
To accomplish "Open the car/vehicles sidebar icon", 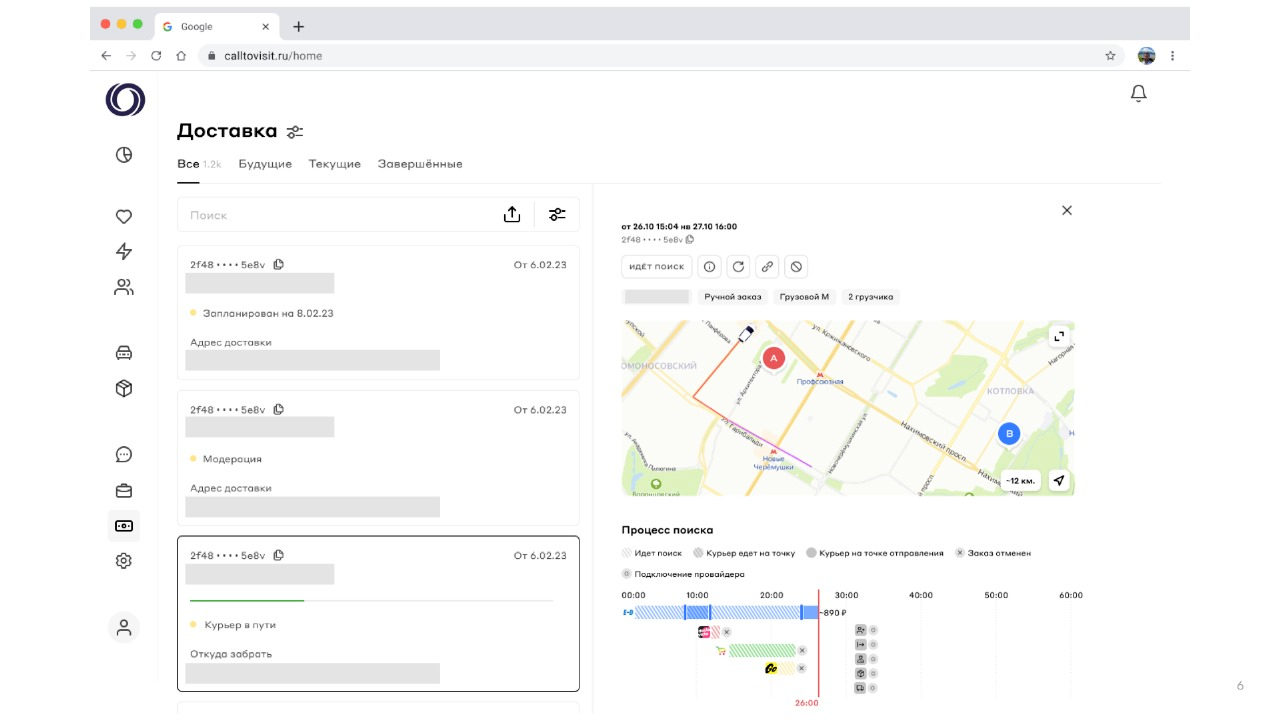I will 124,352.
